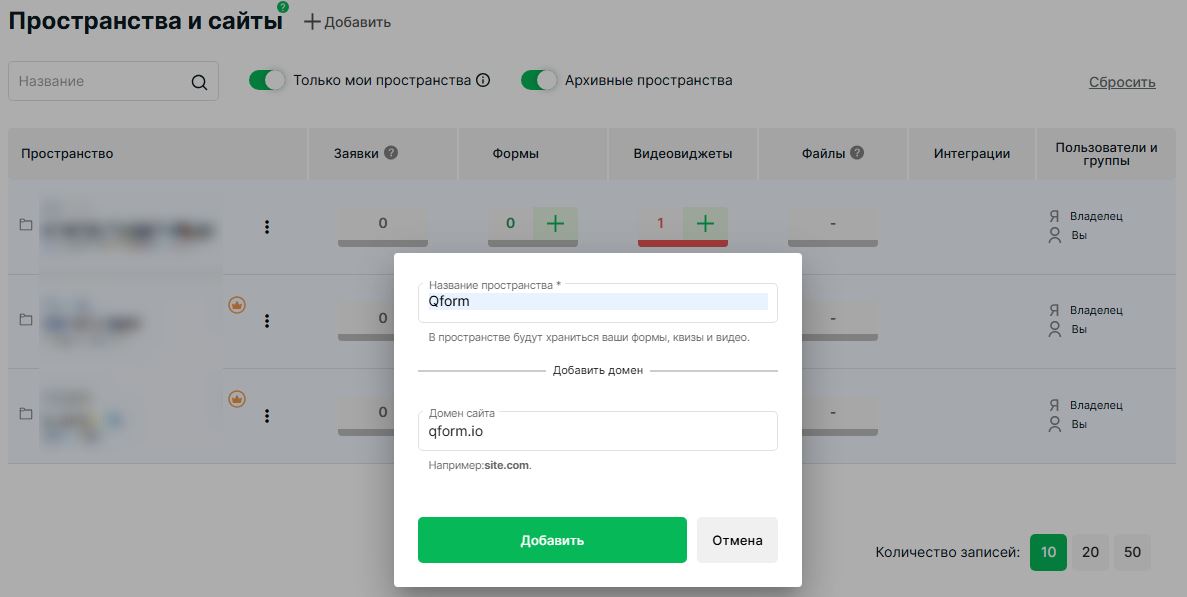
Task: Click the Сбросить reset link
Action: coord(1122,82)
